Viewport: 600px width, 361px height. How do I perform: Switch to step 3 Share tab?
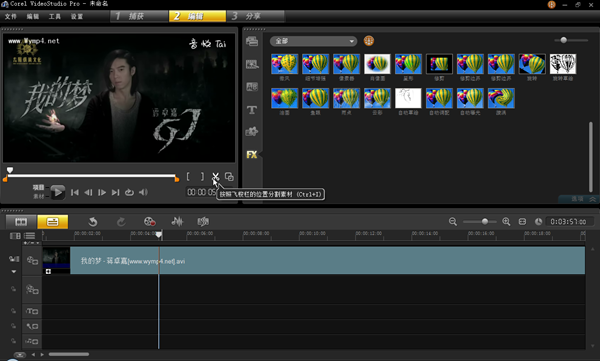click(256, 16)
